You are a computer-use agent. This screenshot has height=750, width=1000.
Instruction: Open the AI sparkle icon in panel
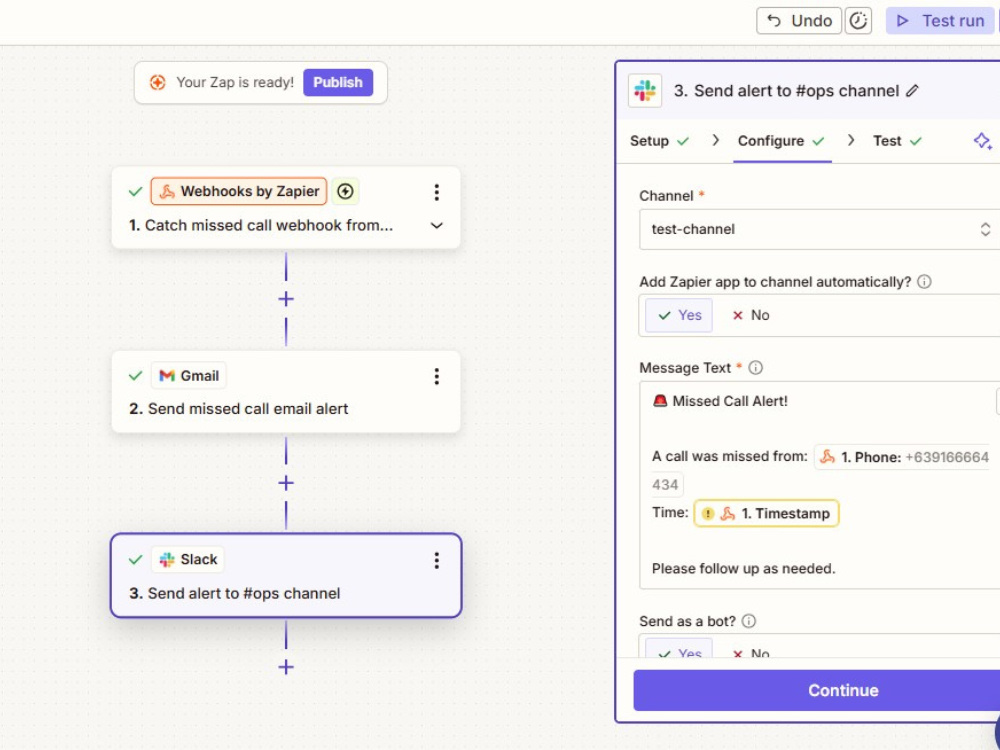pyautogui.click(x=982, y=141)
